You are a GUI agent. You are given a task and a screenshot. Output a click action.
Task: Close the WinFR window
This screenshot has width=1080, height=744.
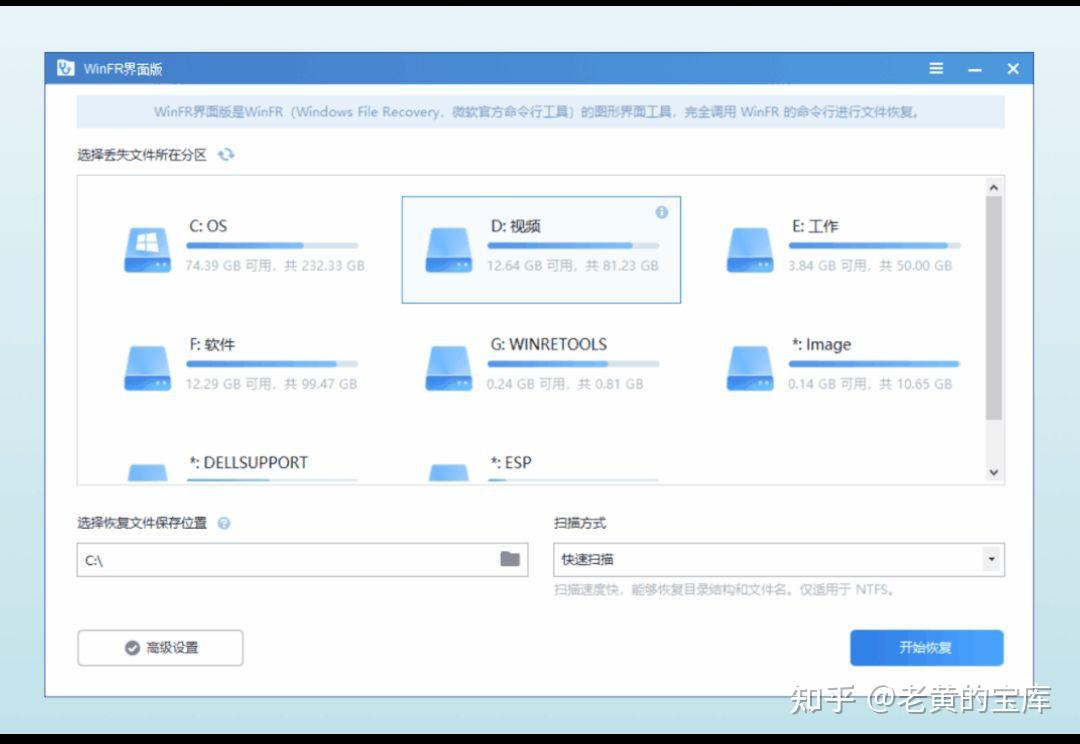(1013, 69)
